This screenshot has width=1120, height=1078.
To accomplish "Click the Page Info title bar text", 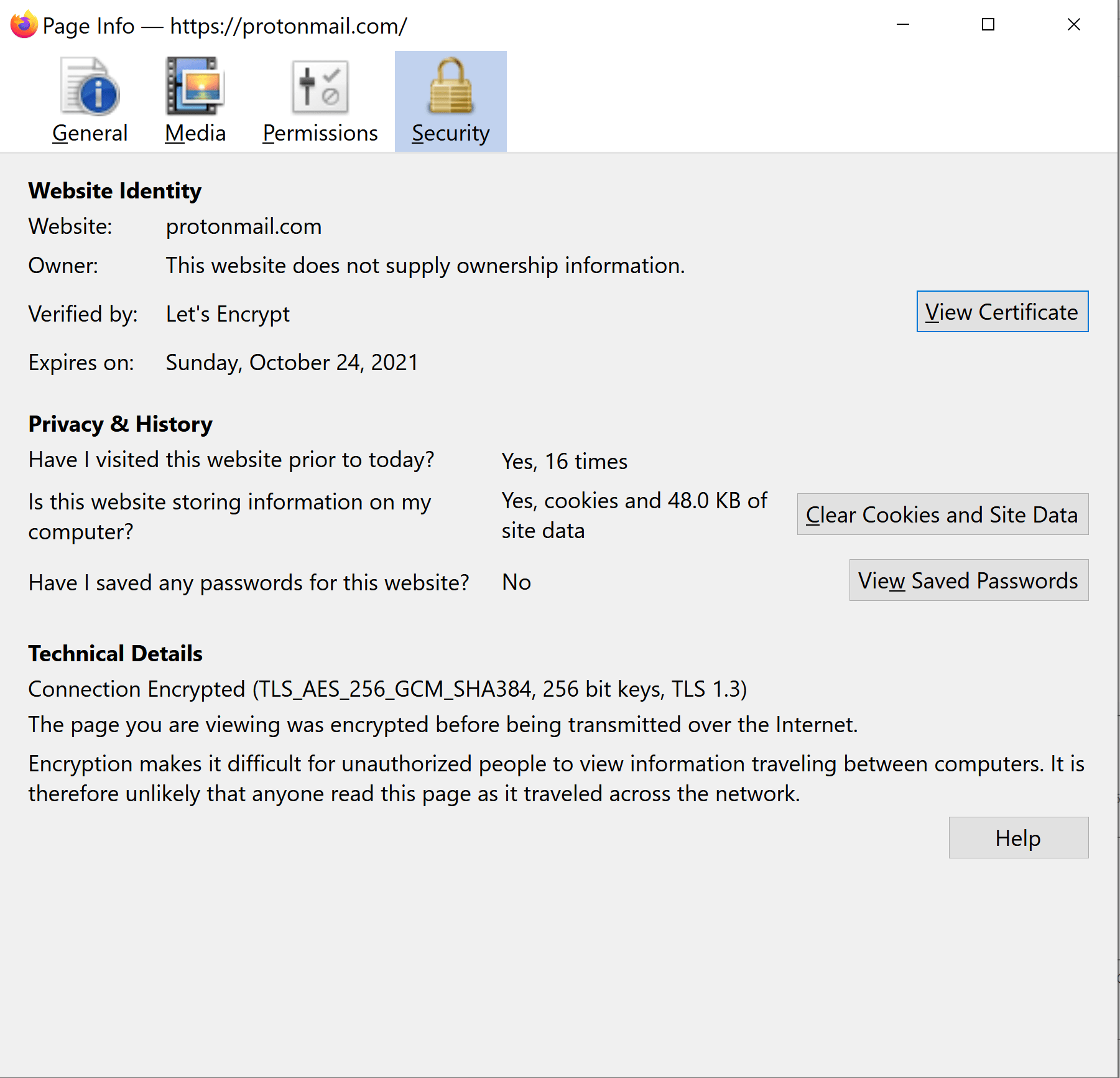I will 225,26.
